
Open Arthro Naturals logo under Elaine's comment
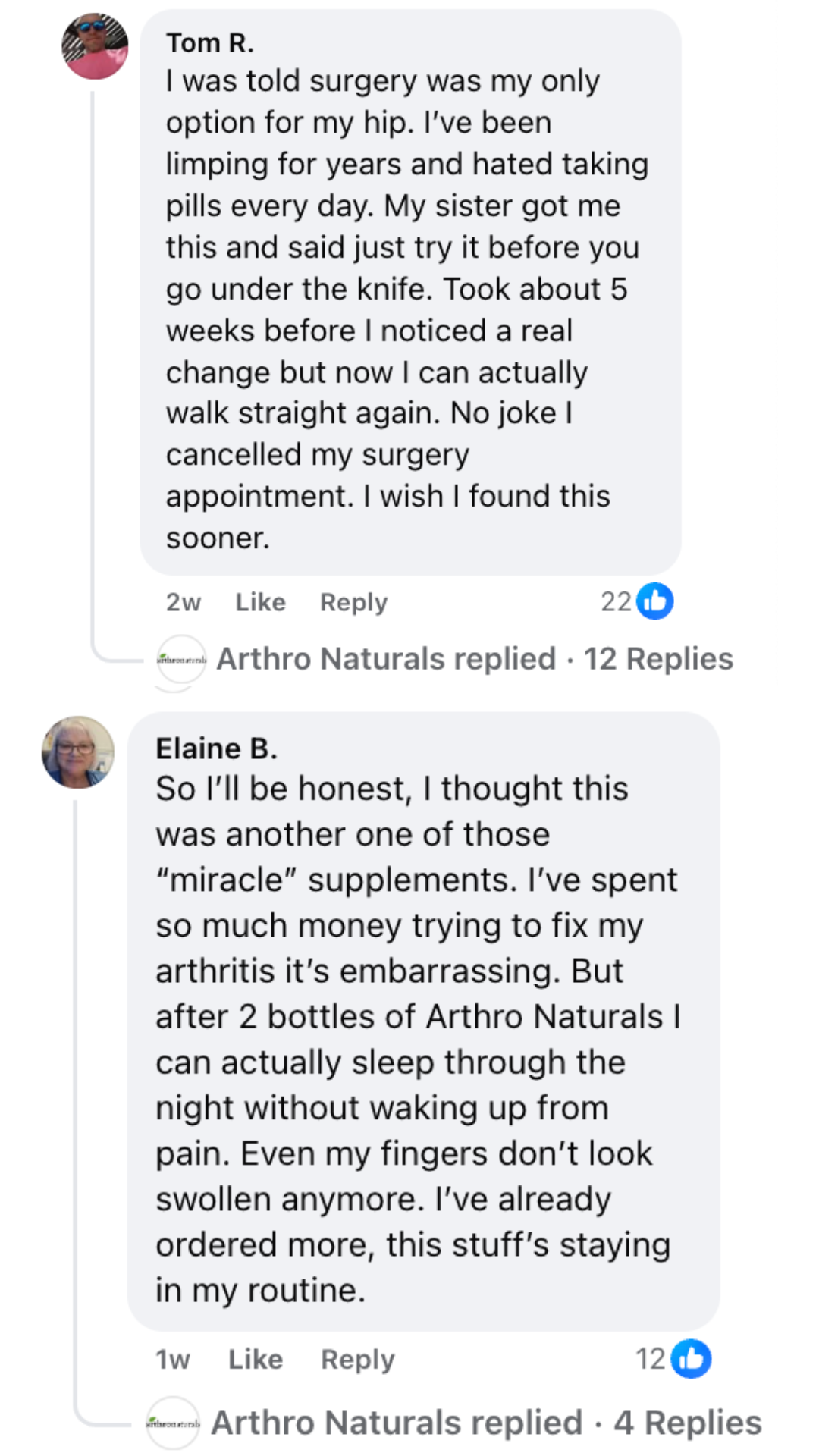[173, 1423]
